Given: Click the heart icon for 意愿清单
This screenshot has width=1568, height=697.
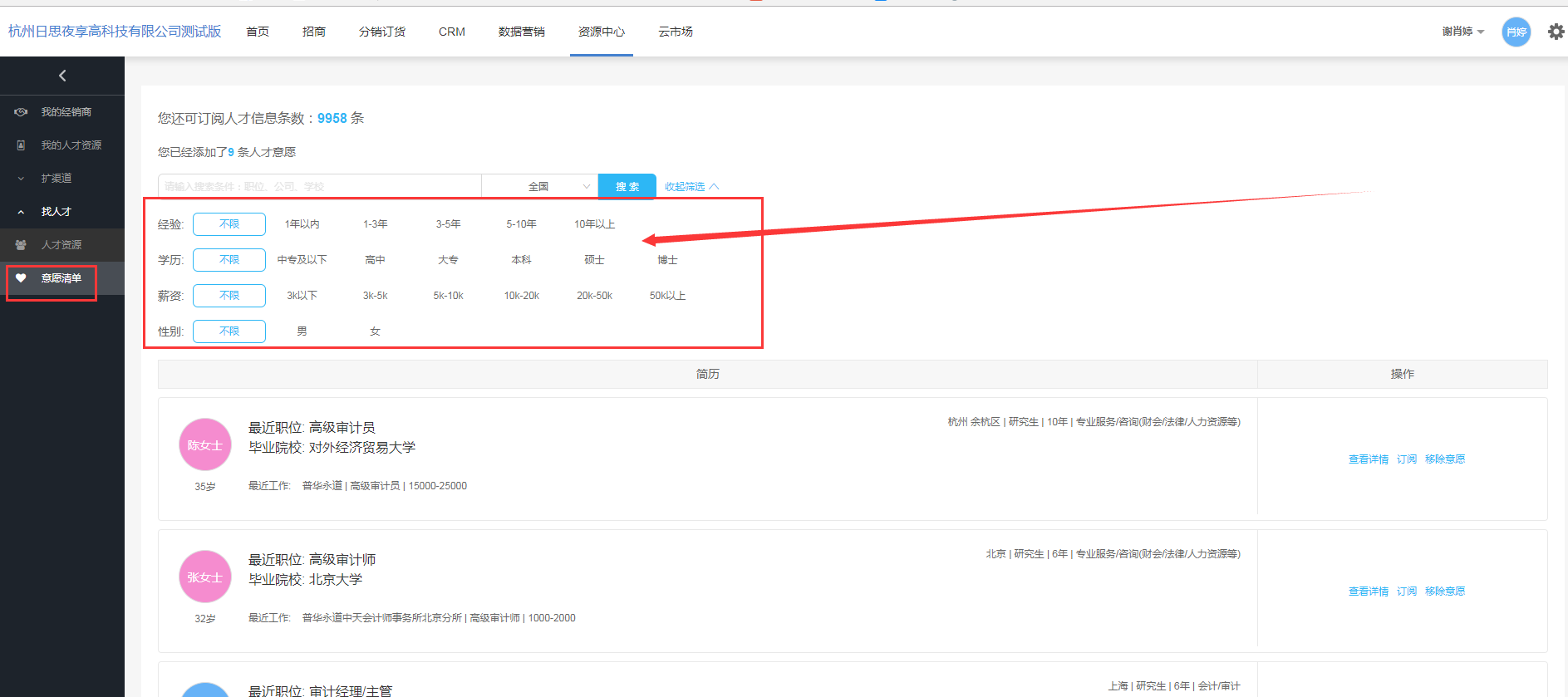Looking at the screenshot, I should tap(21, 278).
